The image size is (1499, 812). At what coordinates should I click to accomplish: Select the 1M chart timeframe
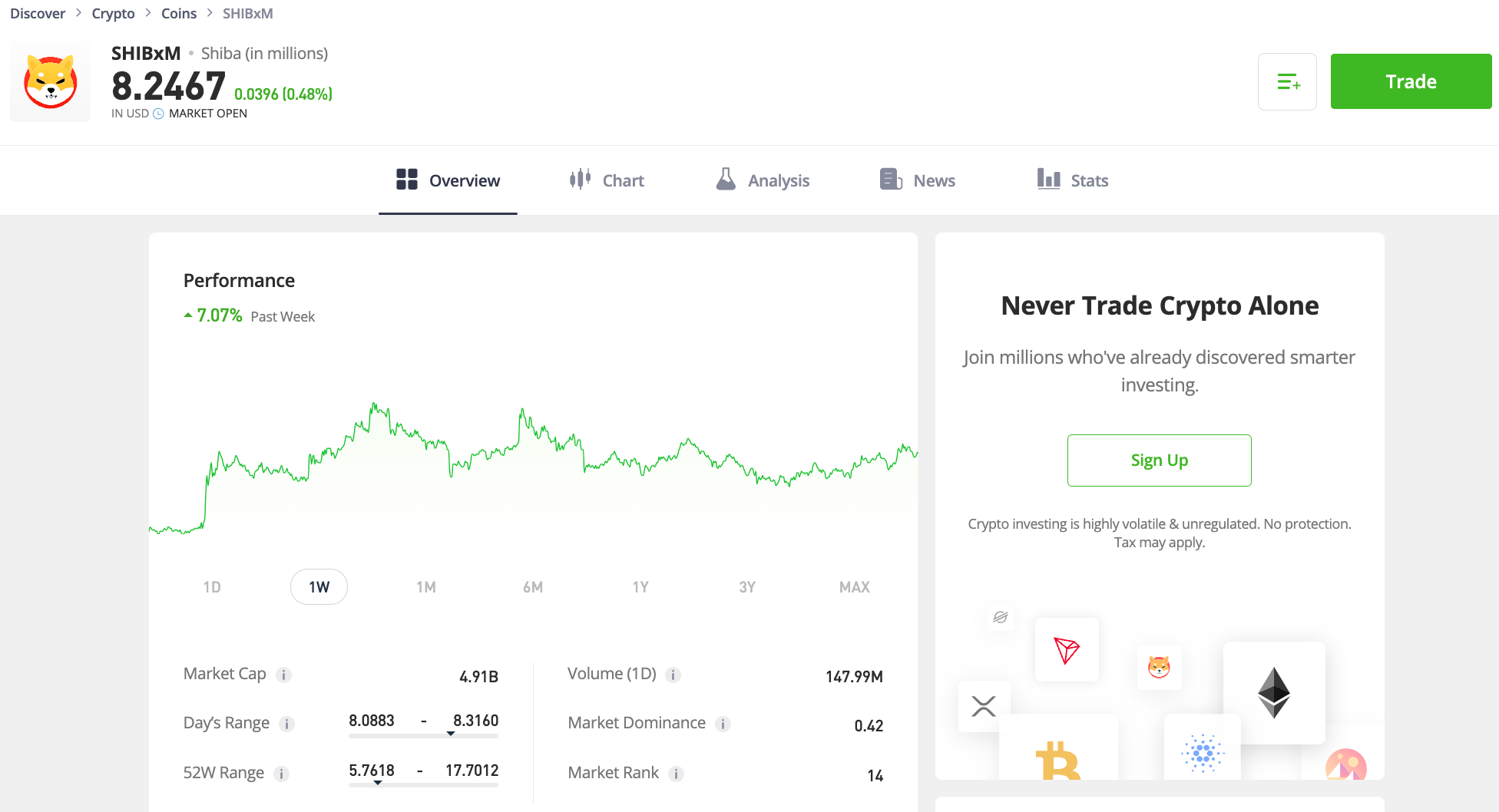(426, 587)
